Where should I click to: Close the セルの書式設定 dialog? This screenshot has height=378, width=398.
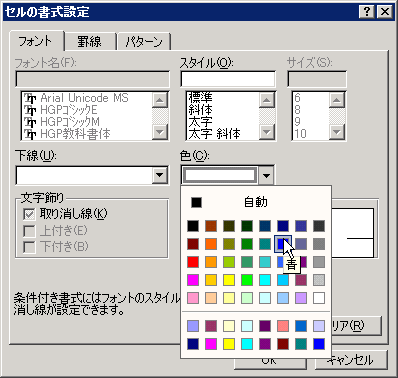(385, 12)
